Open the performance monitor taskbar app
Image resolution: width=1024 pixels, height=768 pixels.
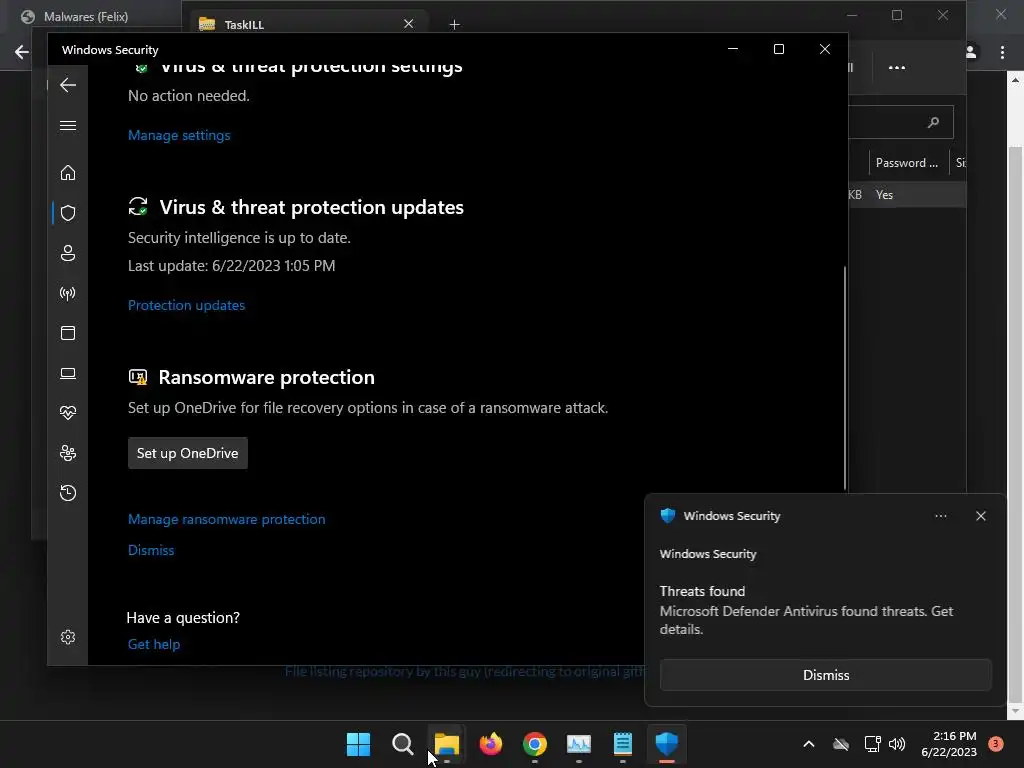click(579, 744)
